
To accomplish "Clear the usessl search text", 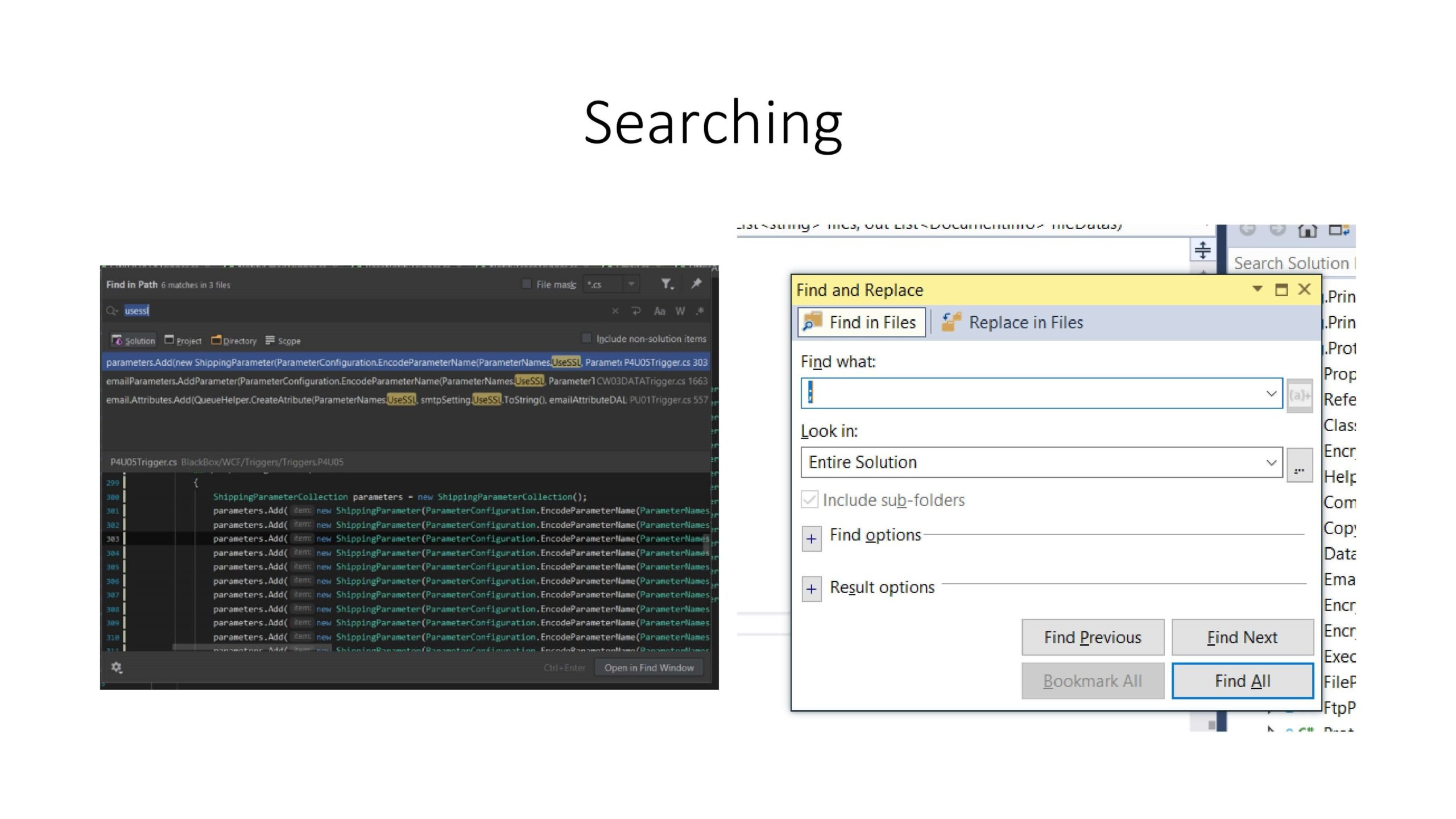I will 615,311.
